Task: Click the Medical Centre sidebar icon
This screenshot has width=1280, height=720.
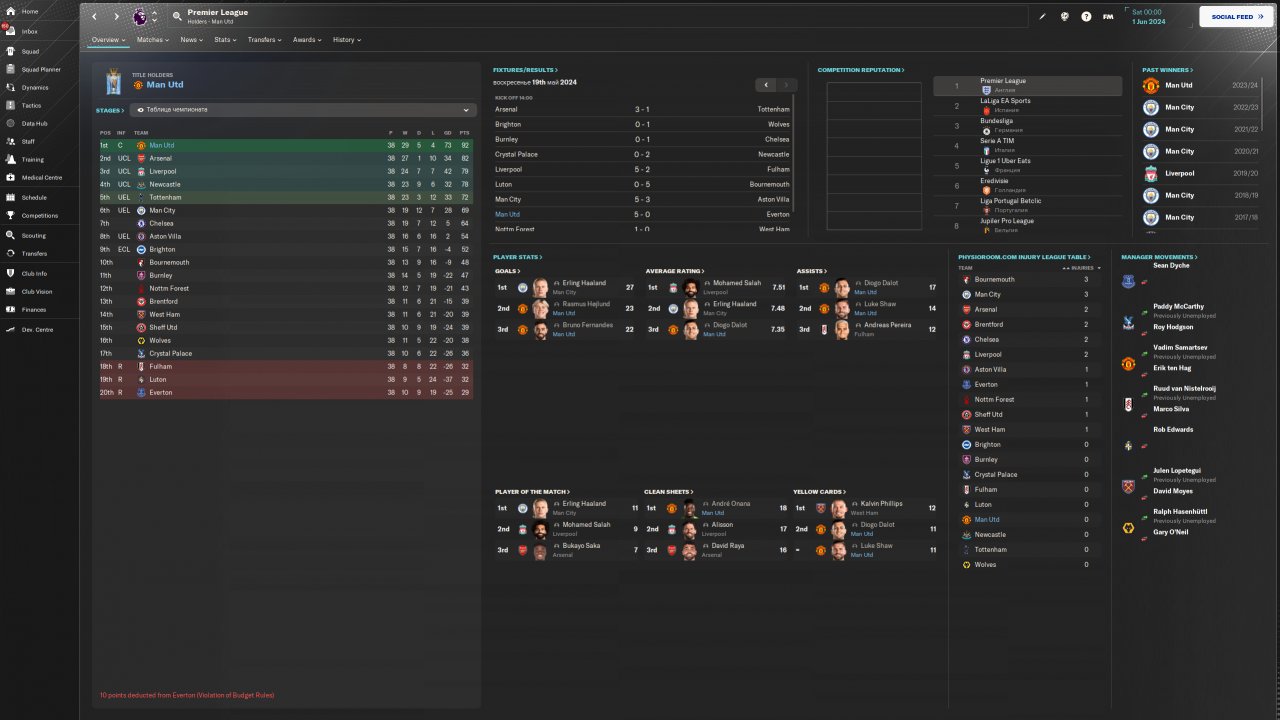Action: pos(11,177)
